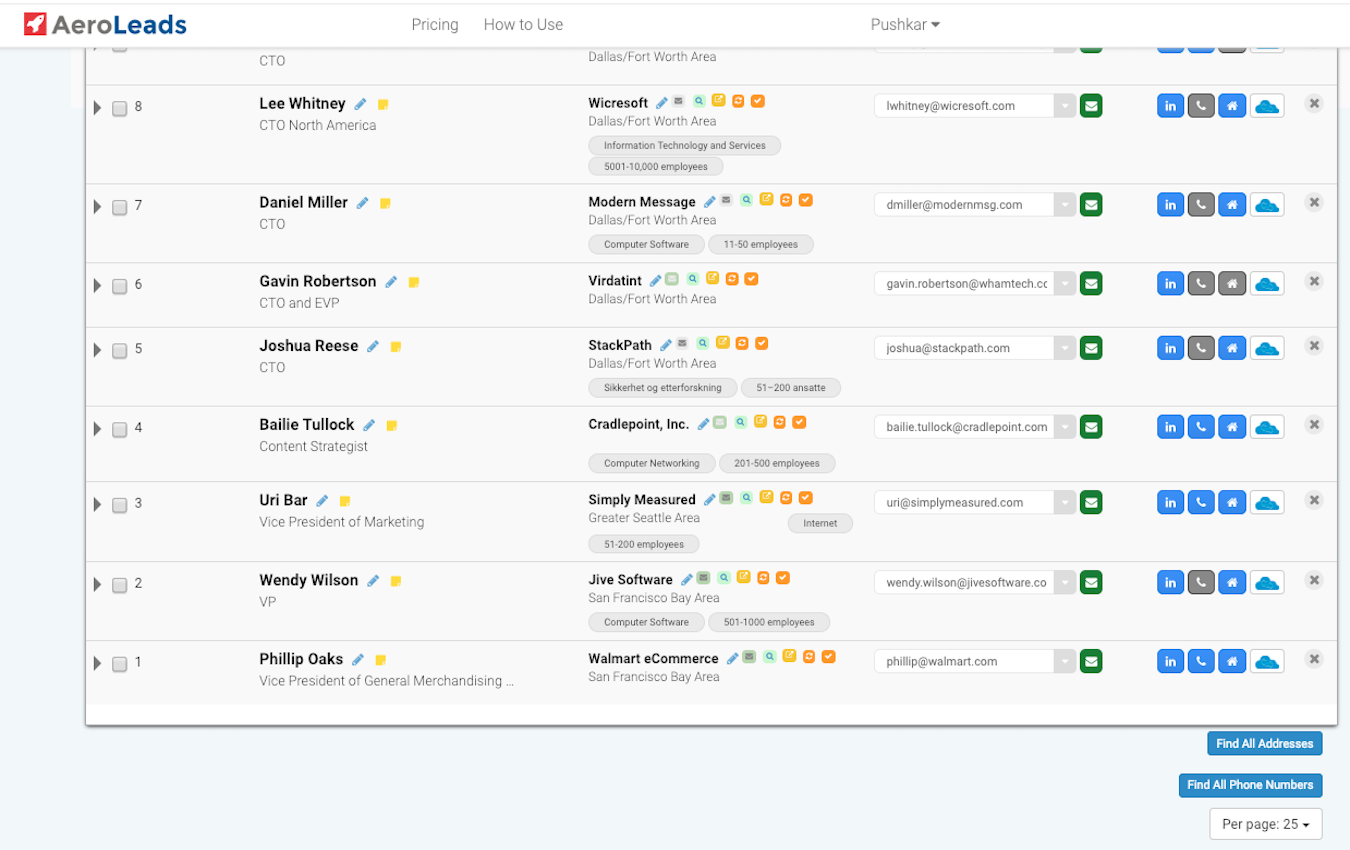Go to the Pricing page

[x=434, y=24]
